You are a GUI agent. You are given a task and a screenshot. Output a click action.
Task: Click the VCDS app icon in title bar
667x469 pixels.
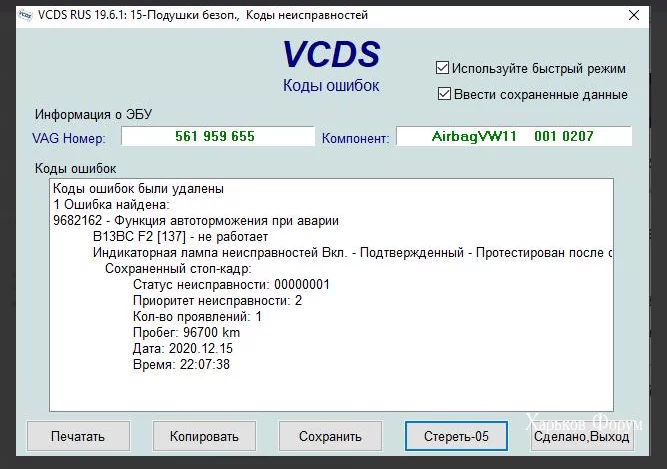(x=26, y=15)
